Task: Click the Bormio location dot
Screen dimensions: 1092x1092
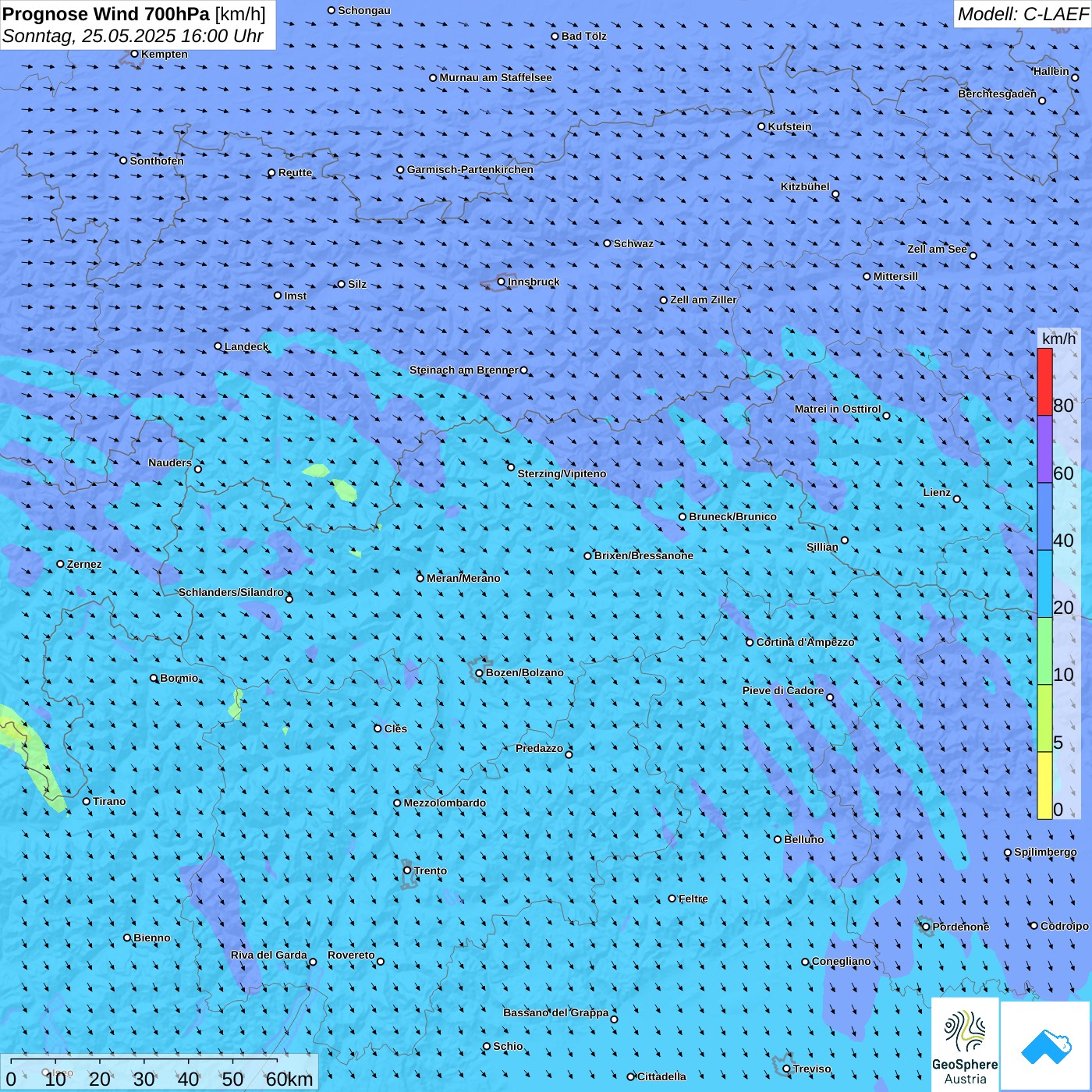Action: tap(154, 678)
